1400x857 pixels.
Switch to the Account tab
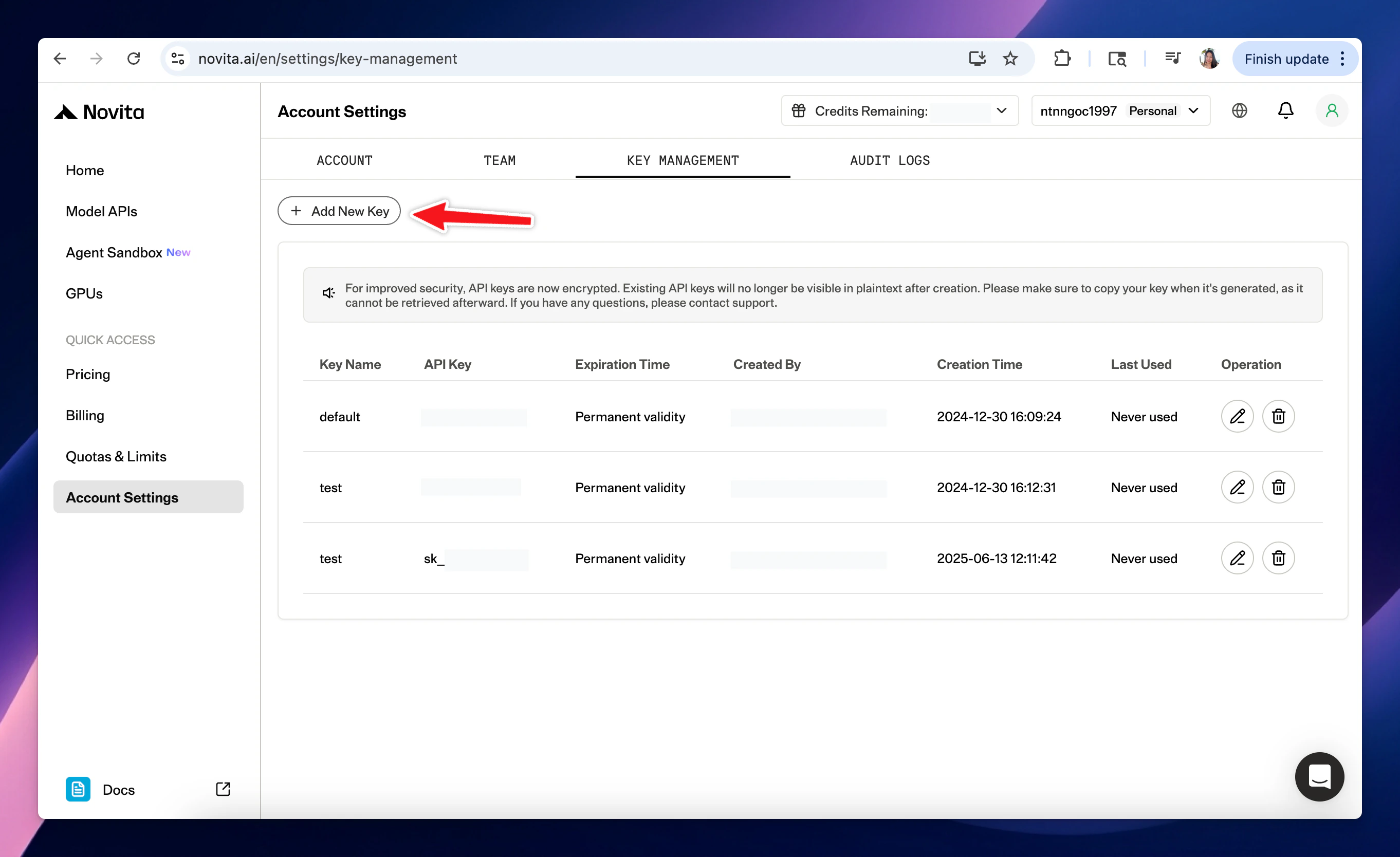(x=344, y=161)
